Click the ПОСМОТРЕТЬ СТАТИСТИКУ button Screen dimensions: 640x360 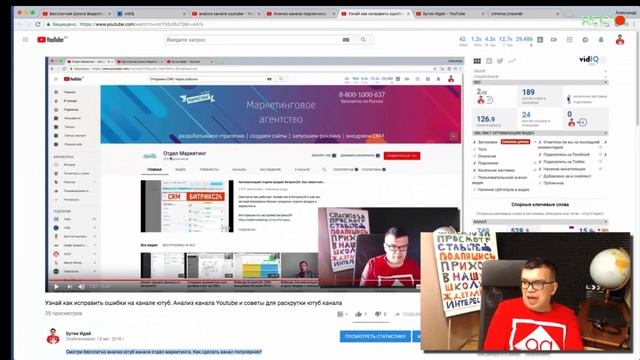375,336
